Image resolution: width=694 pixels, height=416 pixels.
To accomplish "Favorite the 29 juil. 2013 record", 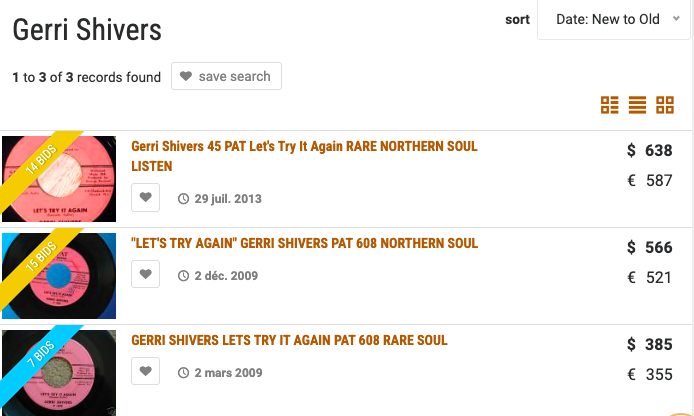I will click(x=145, y=197).
